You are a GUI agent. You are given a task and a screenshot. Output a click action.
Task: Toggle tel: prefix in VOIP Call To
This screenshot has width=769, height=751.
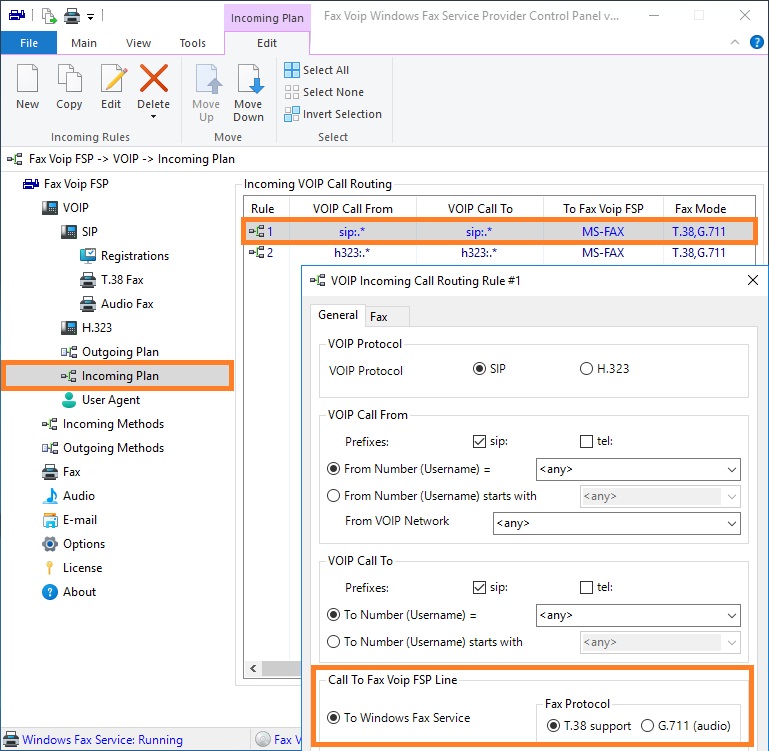pos(586,587)
